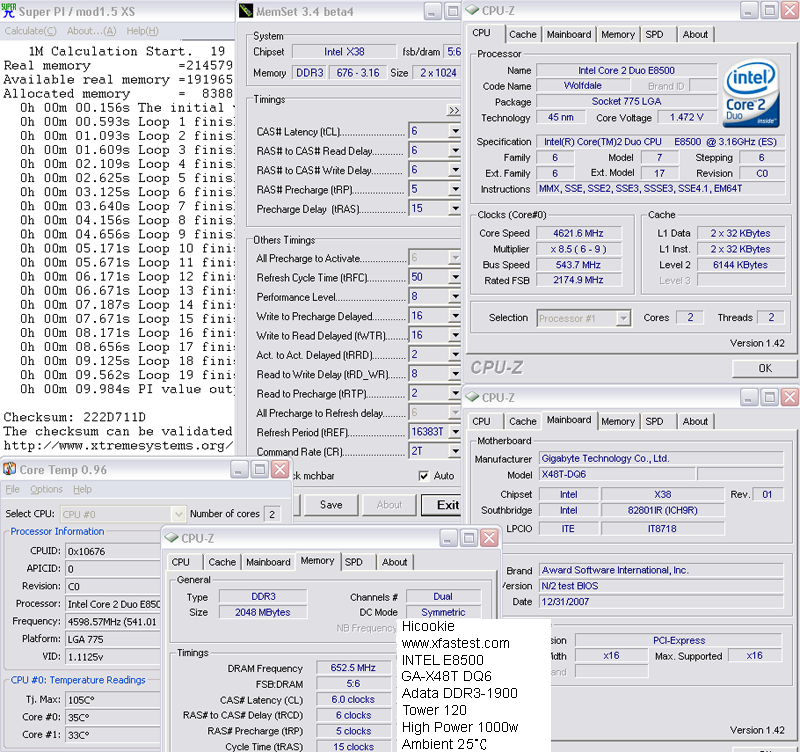This screenshot has height=752, width=800.
Task: Click the CPU-Z Mainboard window title icon
Action: [x=472, y=396]
